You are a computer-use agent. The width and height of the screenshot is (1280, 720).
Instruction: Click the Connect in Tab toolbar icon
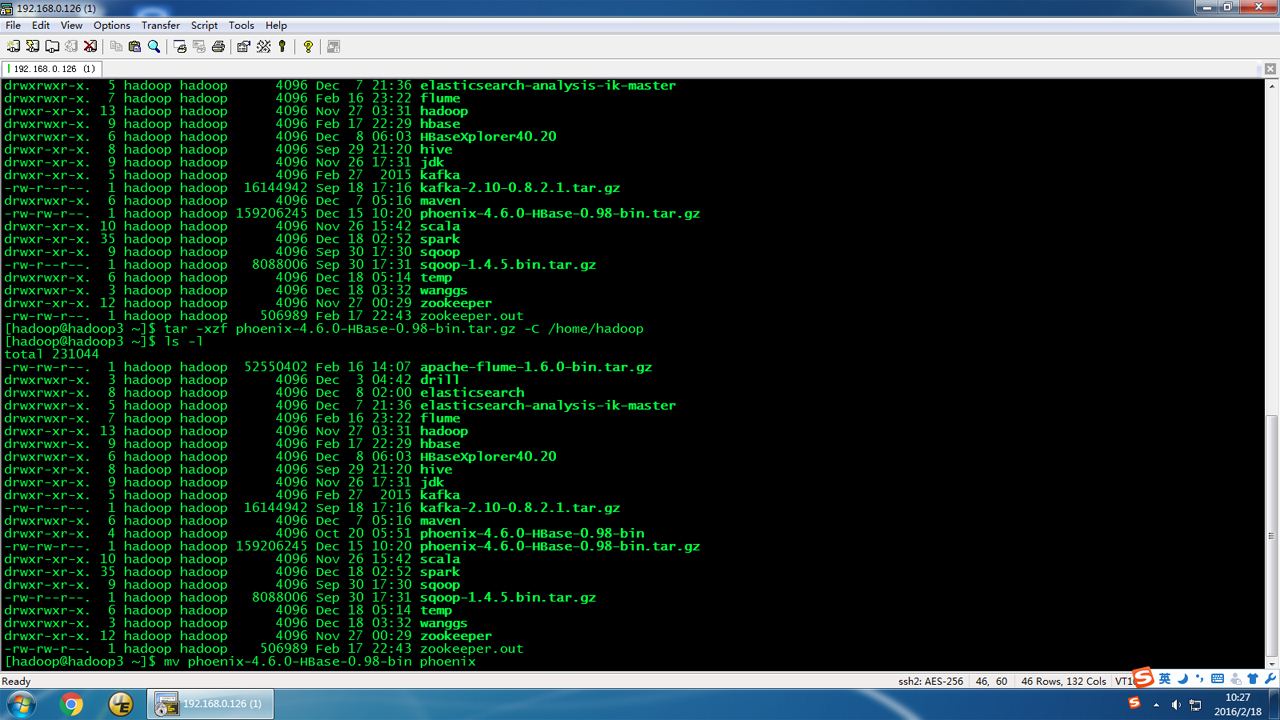(x=51, y=46)
